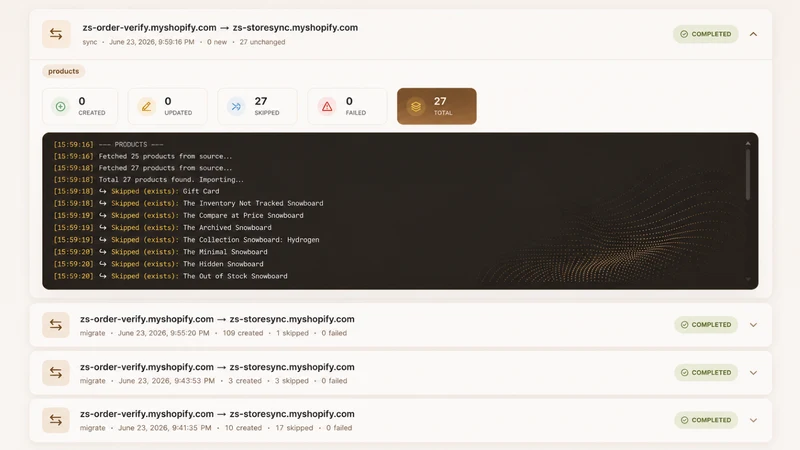The image size is (800, 450).
Task: Click the sync arrows icon of the 9:59:16 PM entry
Action: click(x=56, y=34)
